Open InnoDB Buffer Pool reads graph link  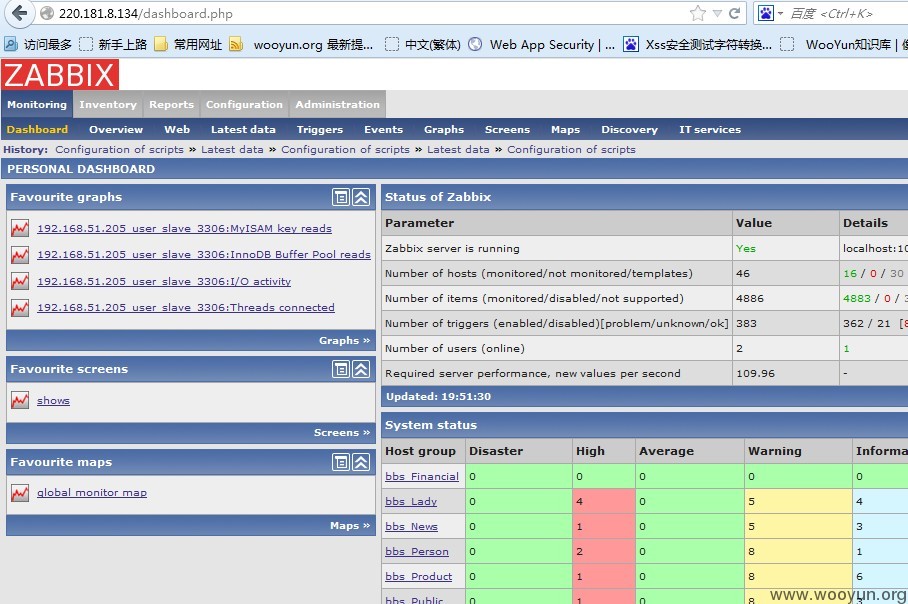pos(204,254)
